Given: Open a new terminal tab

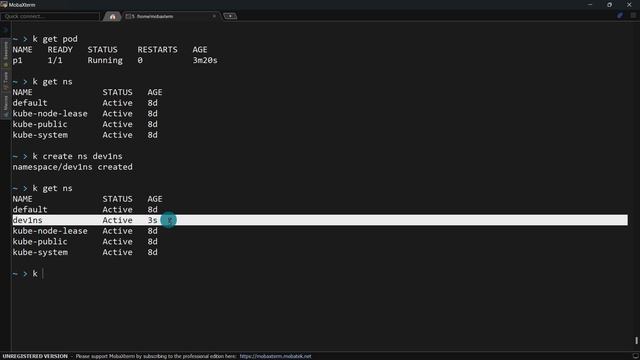Looking at the screenshot, I should tap(230, 16).
